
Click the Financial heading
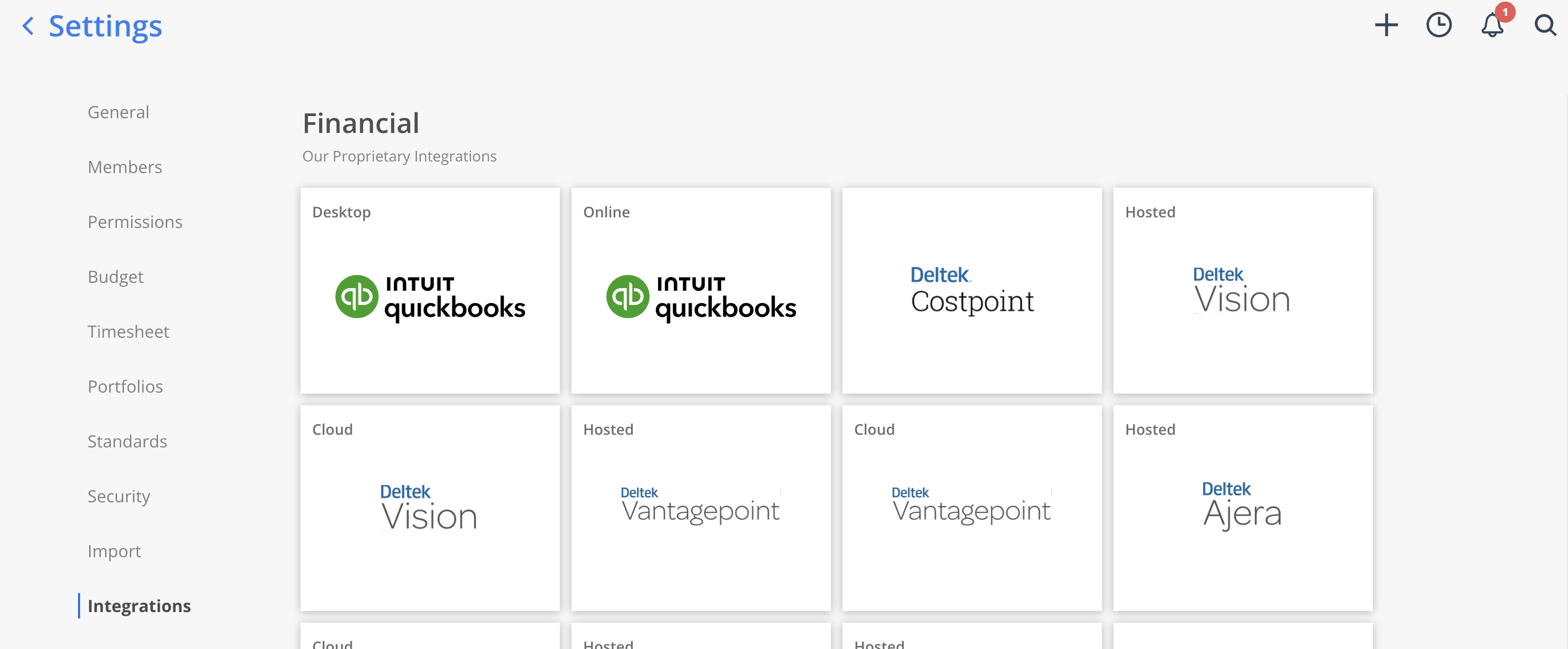361,123
